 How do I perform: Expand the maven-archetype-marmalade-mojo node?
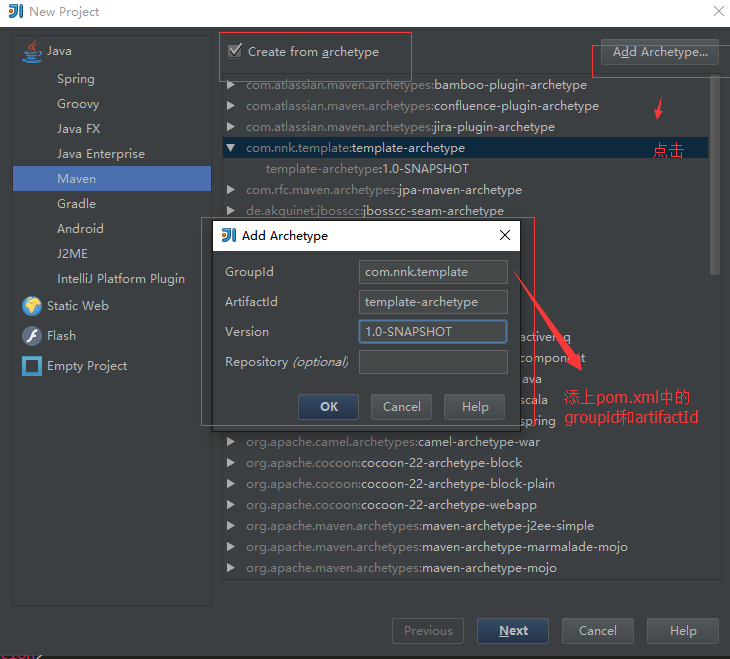[230, 546]
